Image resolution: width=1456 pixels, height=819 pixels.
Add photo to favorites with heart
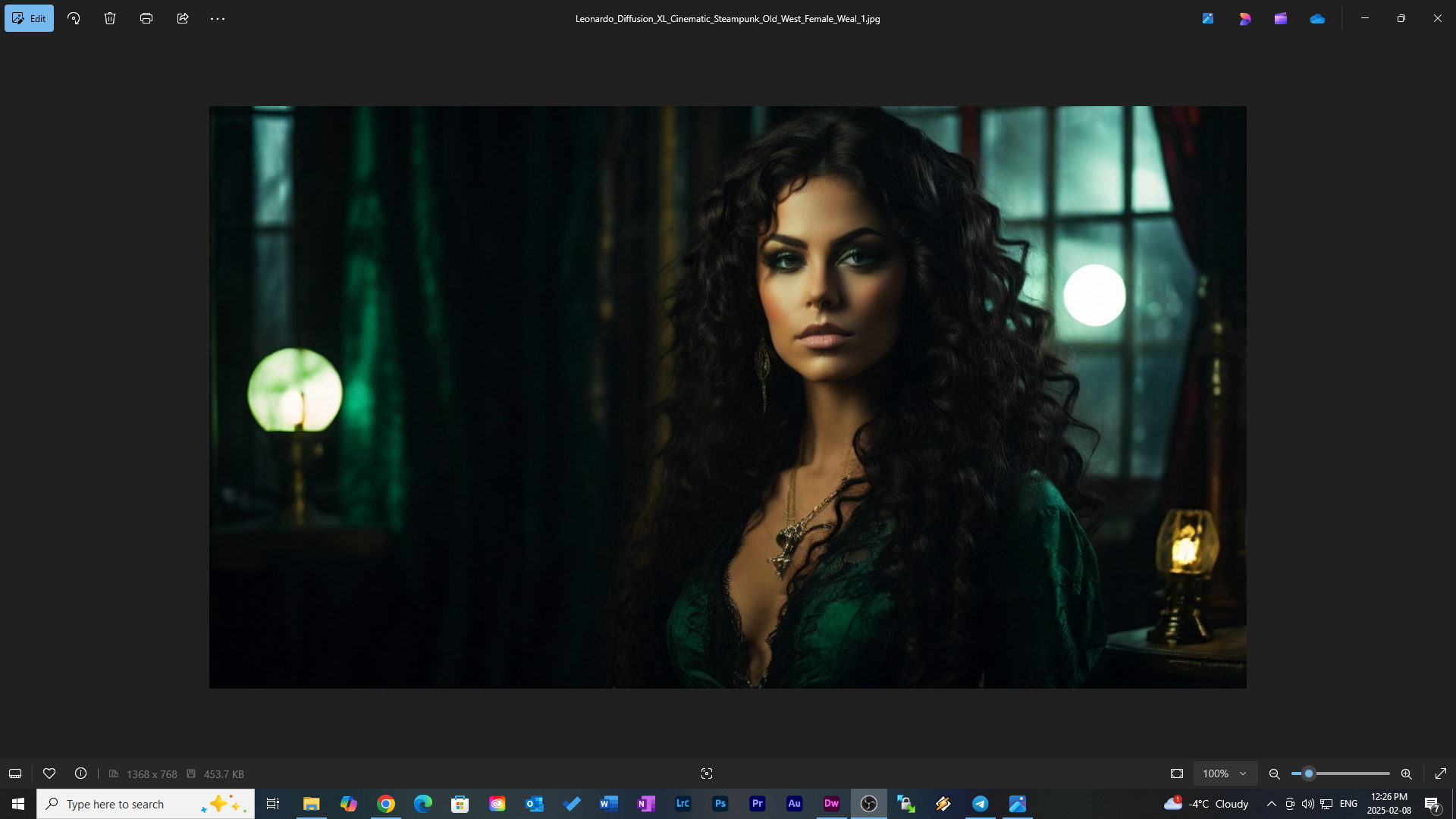coord(49,773)
